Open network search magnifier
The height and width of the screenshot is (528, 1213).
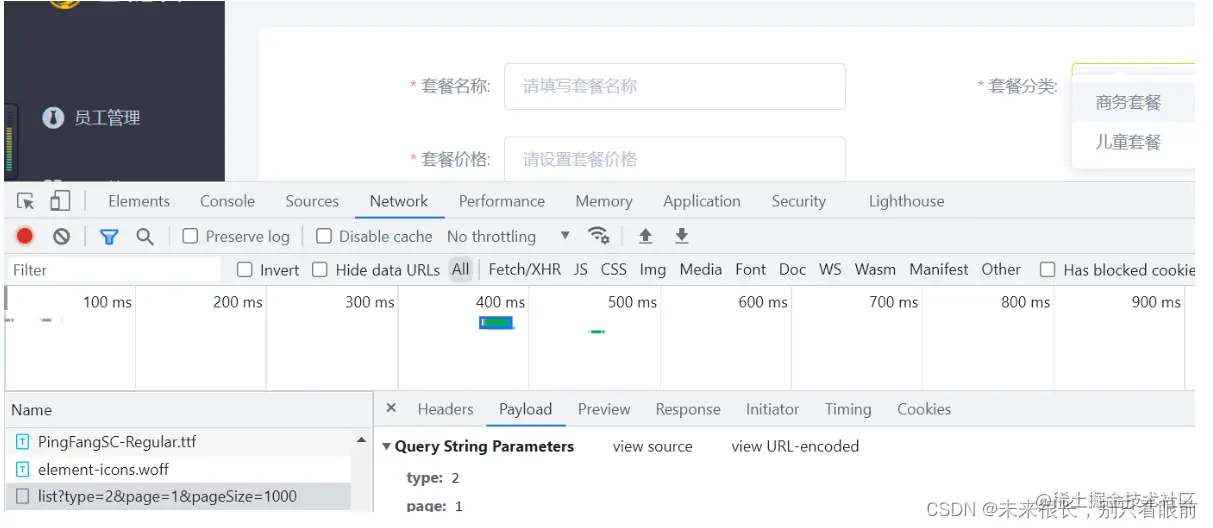(145, 236)
